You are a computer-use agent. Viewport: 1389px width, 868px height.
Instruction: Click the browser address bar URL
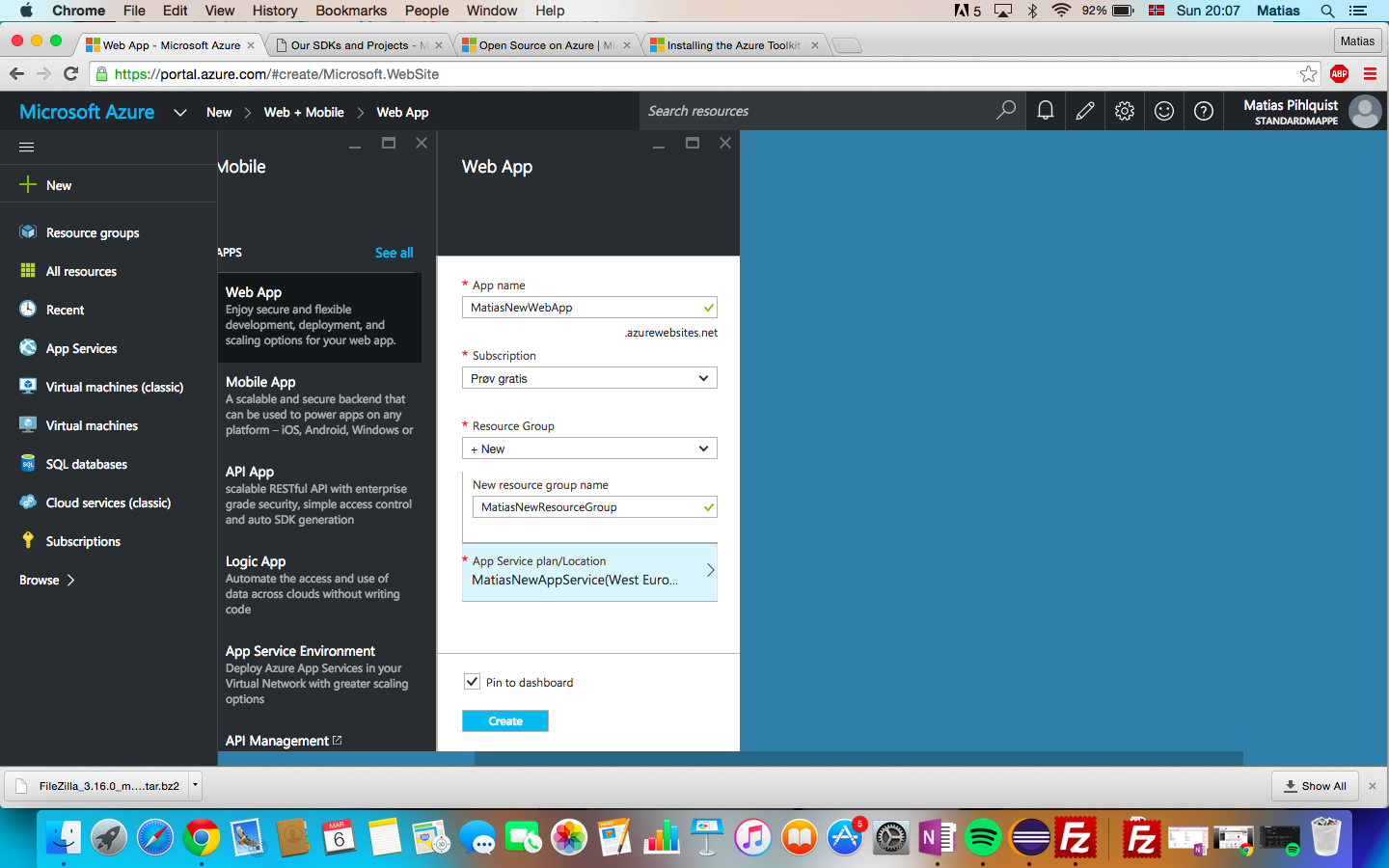pyautogui.click(x=276, y=74)
